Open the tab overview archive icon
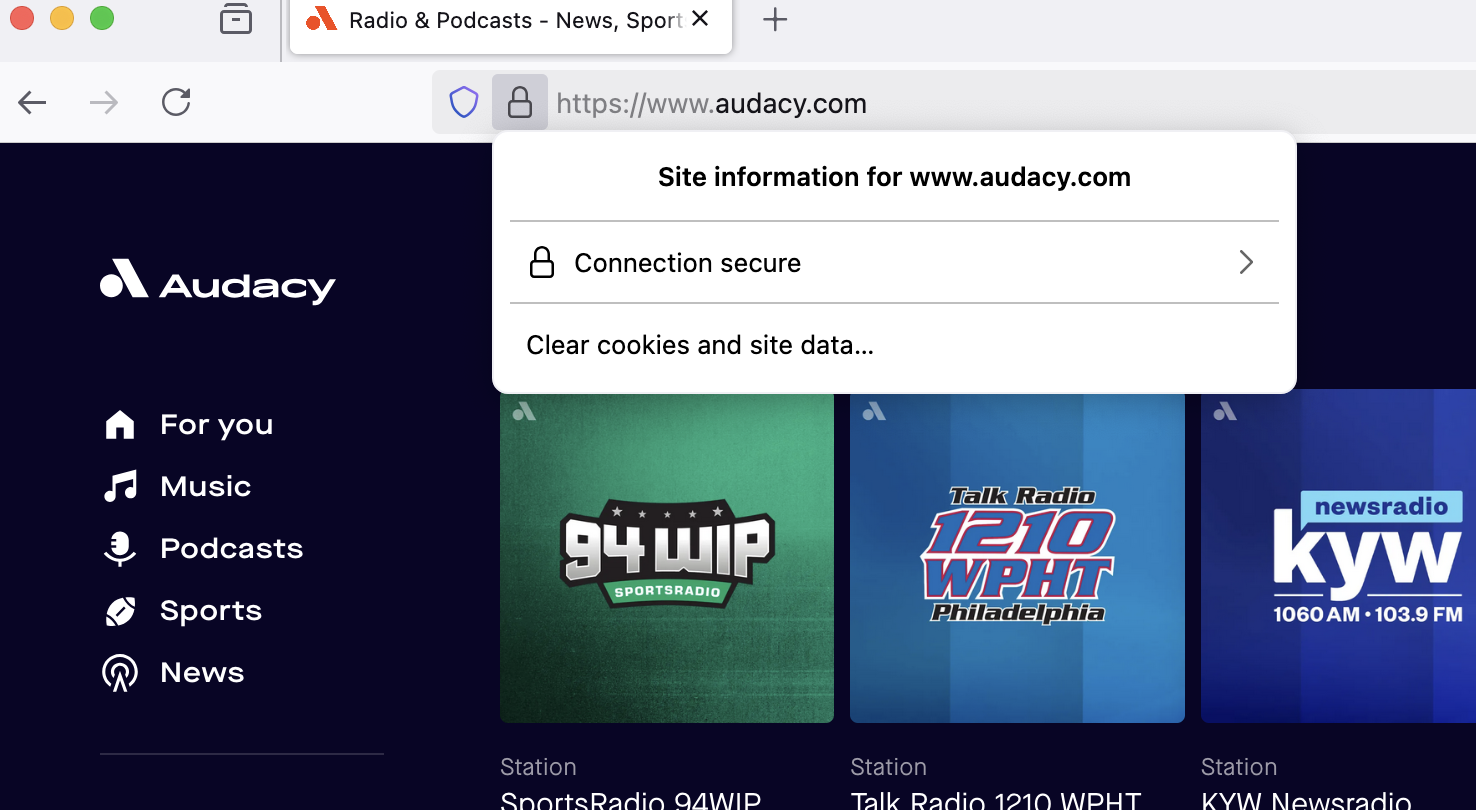 (236, 19)
